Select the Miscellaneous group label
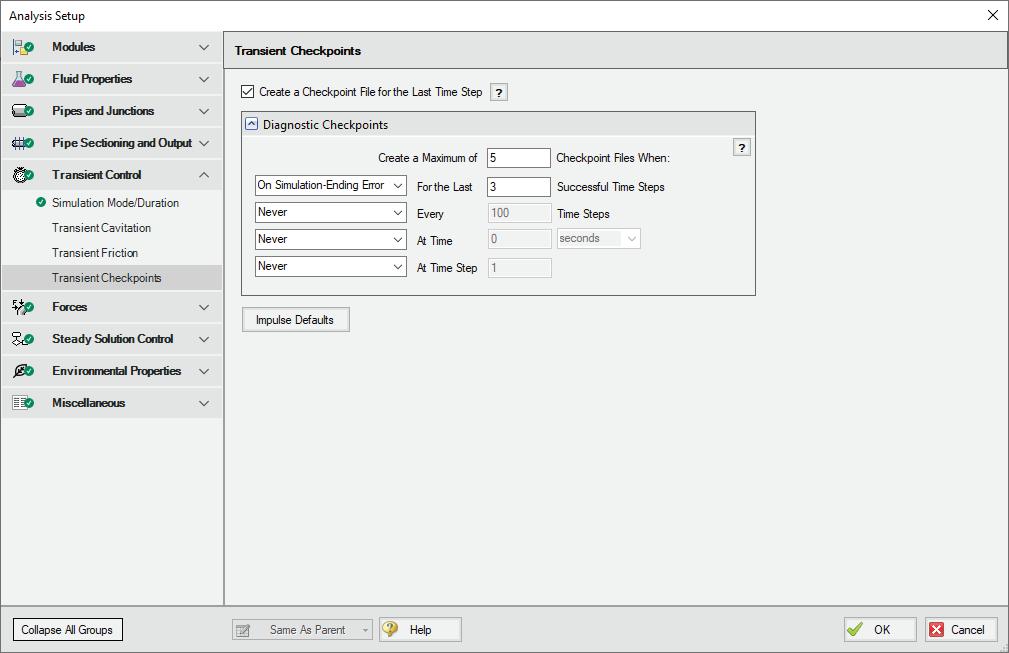 coord(88,403)
